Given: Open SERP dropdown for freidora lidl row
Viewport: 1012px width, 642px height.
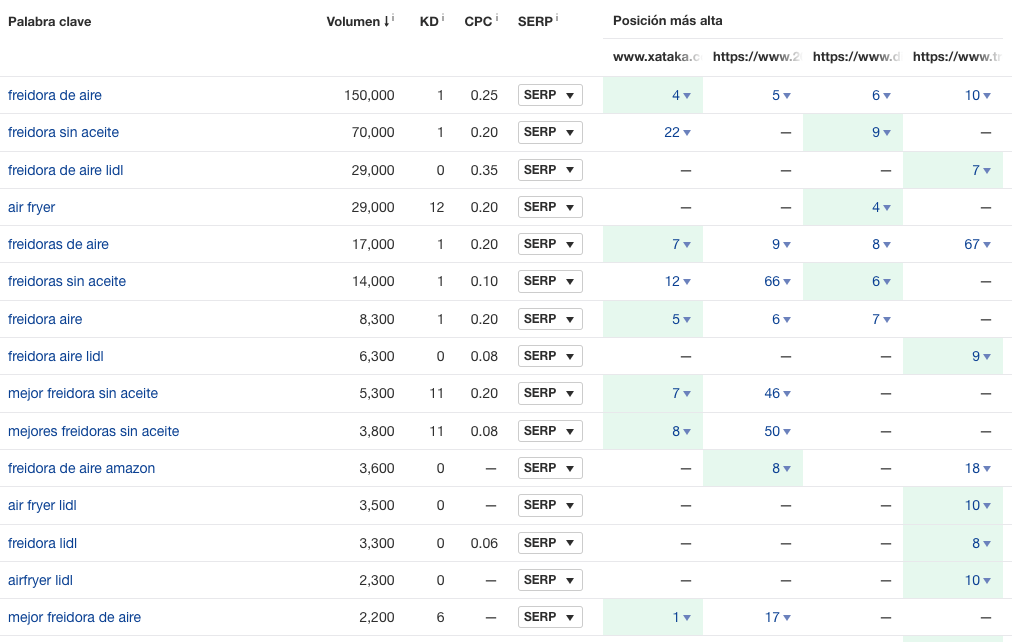Looking at the screenshot, I should click(x=550, y=543).
